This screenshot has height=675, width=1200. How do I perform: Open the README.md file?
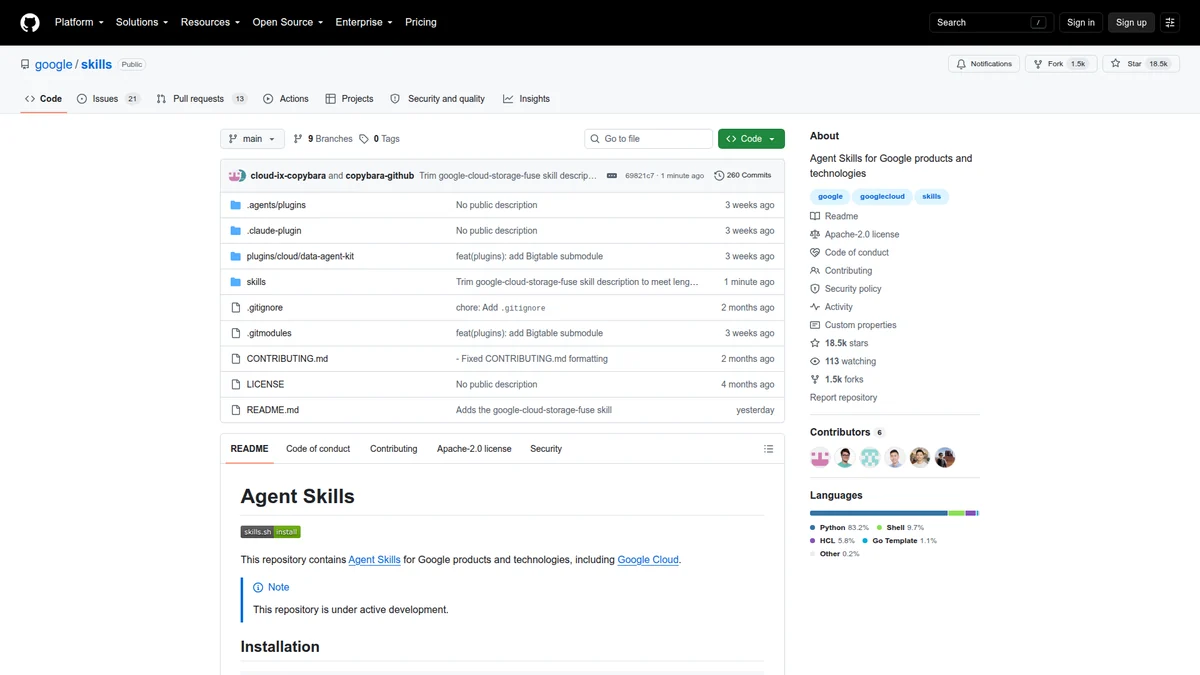click(273, 410)
